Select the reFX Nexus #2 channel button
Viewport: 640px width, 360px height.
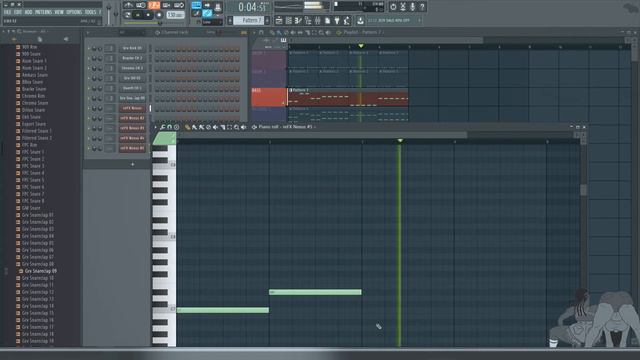click(132, 118)
